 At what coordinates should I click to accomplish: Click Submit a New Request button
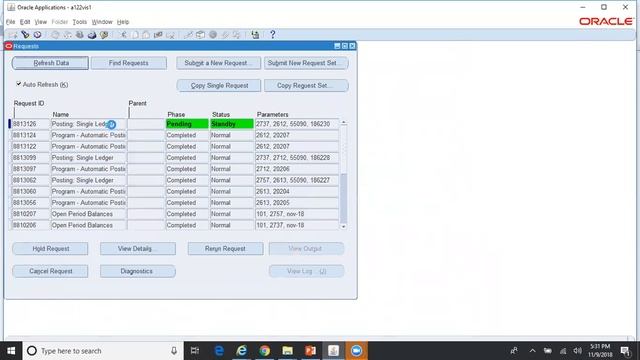[218, 63]
